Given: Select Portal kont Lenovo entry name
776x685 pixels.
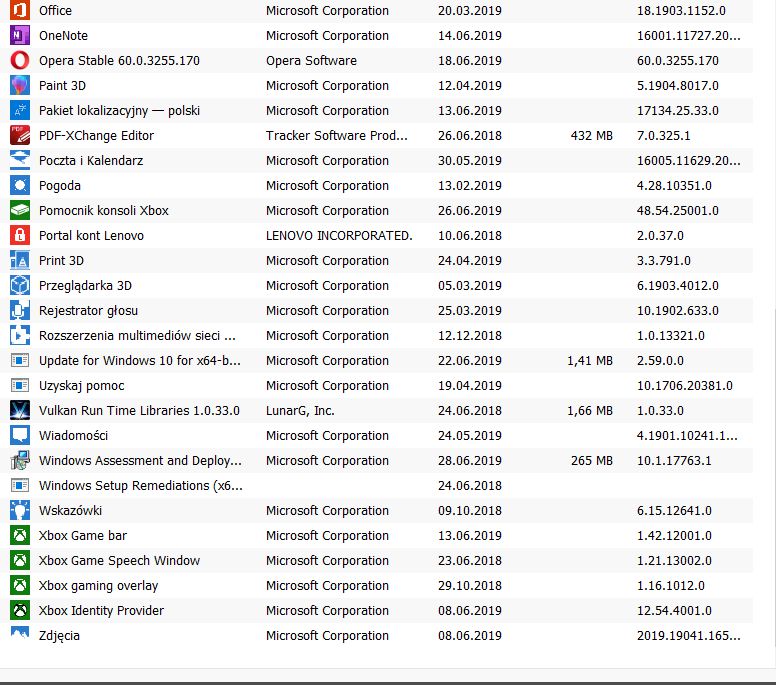Looking at the screenshot, I should click(92, 236).
